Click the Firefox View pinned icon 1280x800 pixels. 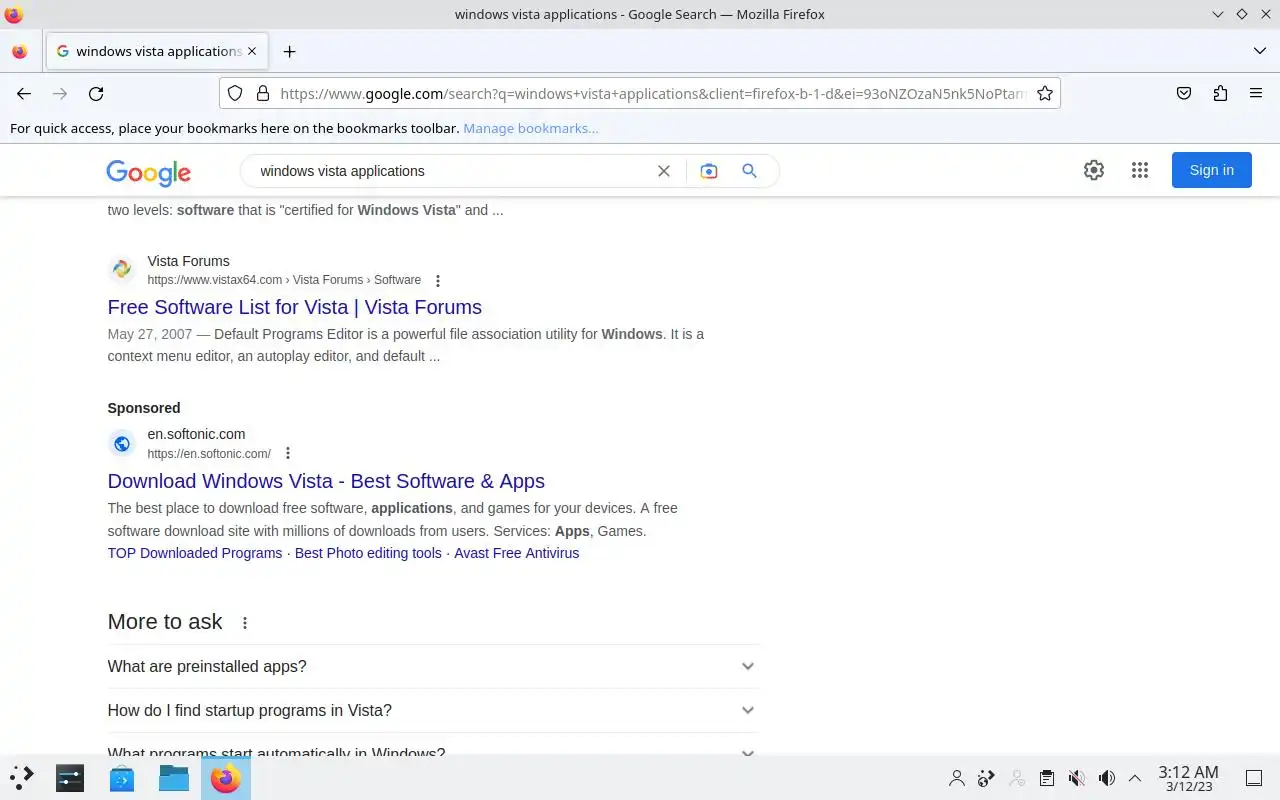click(19, 51)
